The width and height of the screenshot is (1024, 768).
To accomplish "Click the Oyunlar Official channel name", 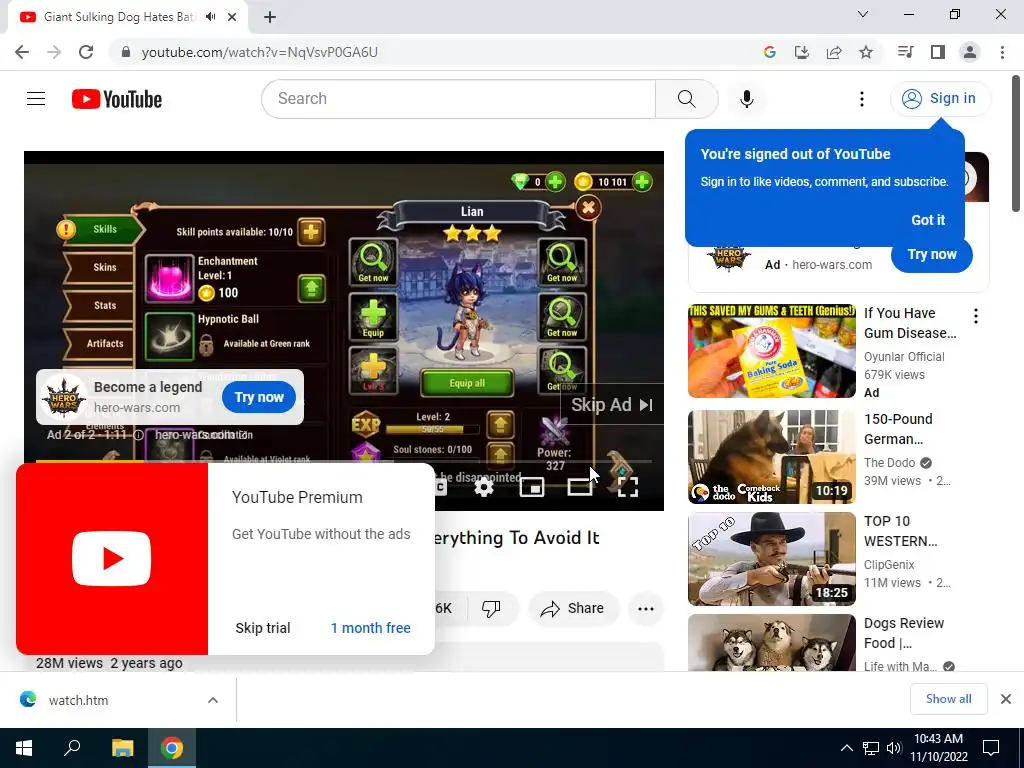I will tap(904, 357).
